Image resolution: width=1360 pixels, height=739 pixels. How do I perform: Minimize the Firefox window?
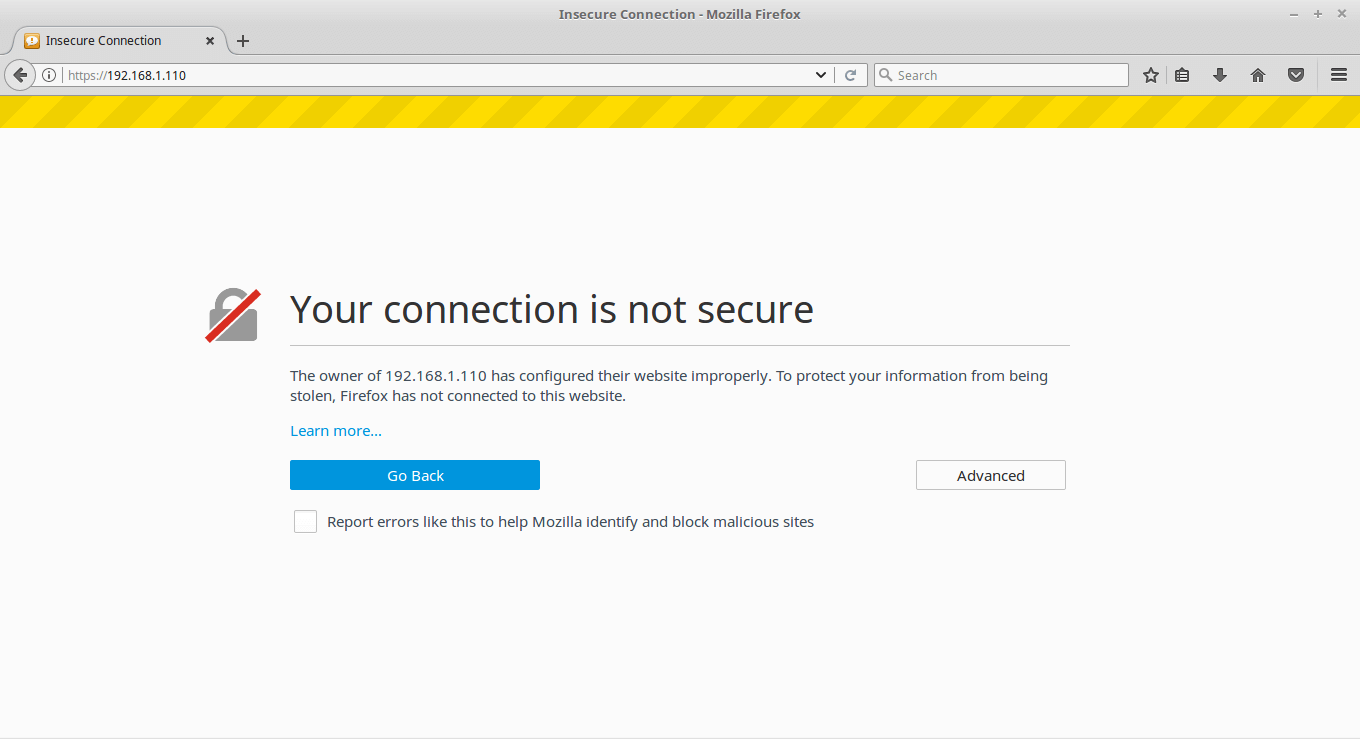pos(1294,14)
